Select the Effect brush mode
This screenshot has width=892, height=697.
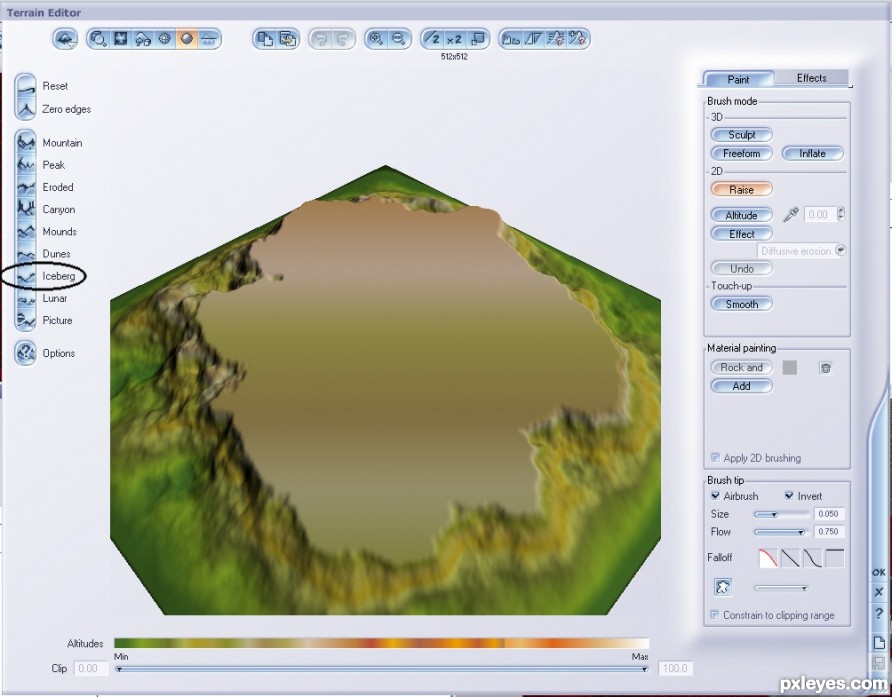point(742,234)
